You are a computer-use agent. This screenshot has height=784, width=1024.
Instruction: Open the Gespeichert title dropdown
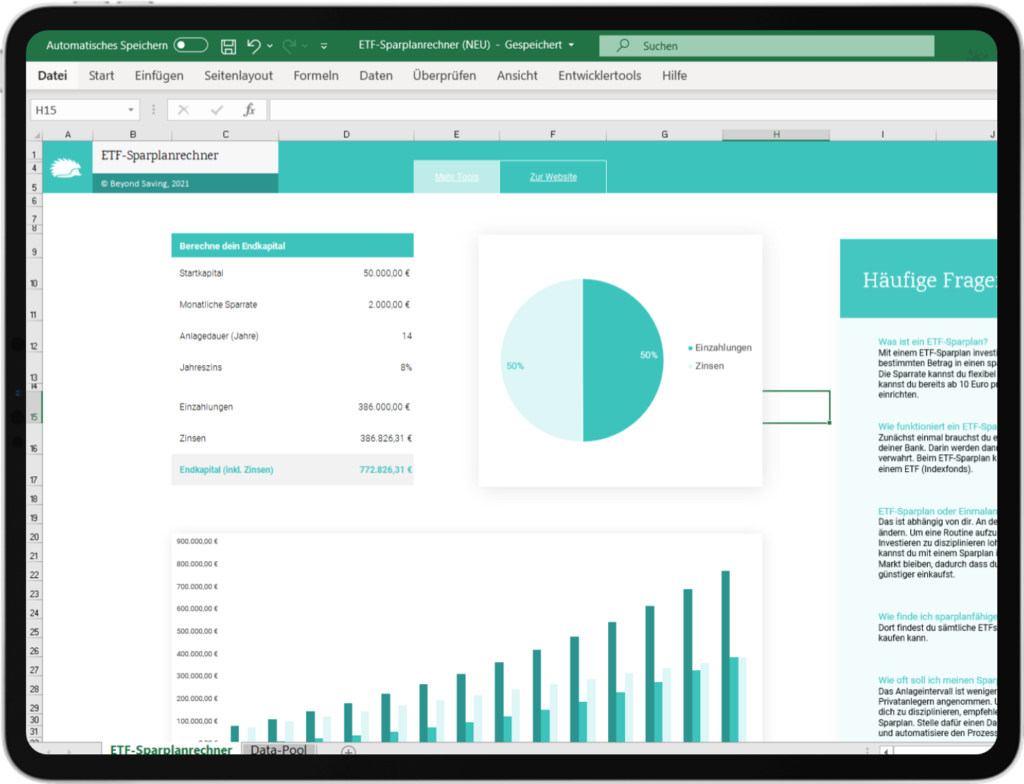[570, 44]
